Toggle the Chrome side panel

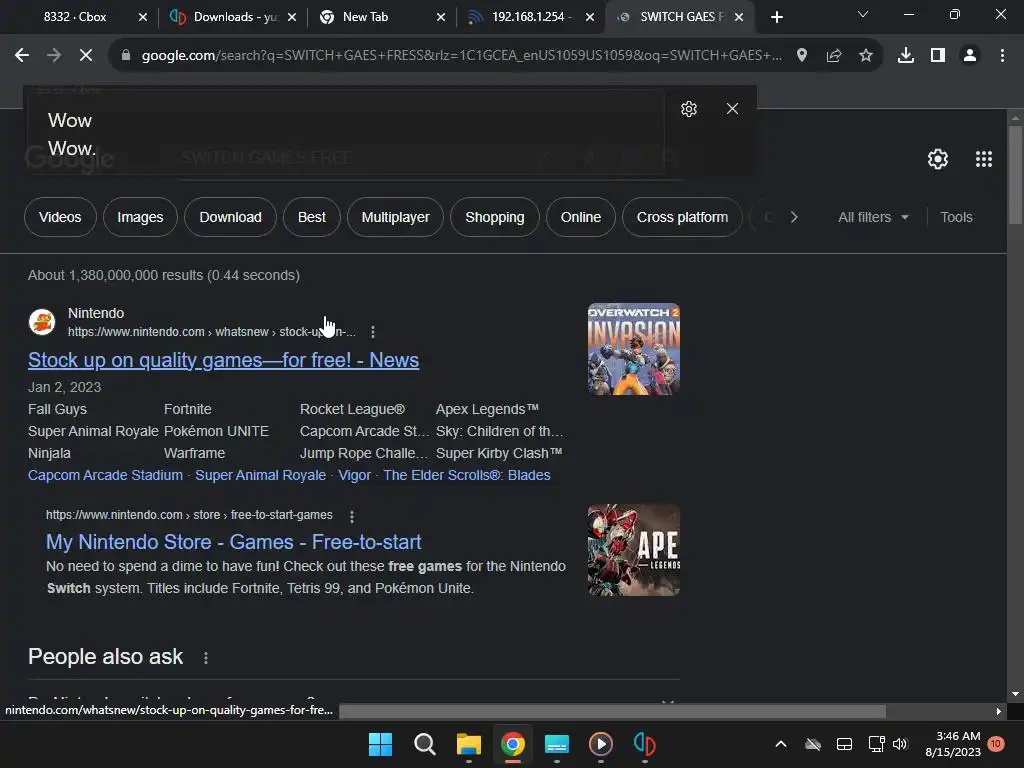click(938, 56)
